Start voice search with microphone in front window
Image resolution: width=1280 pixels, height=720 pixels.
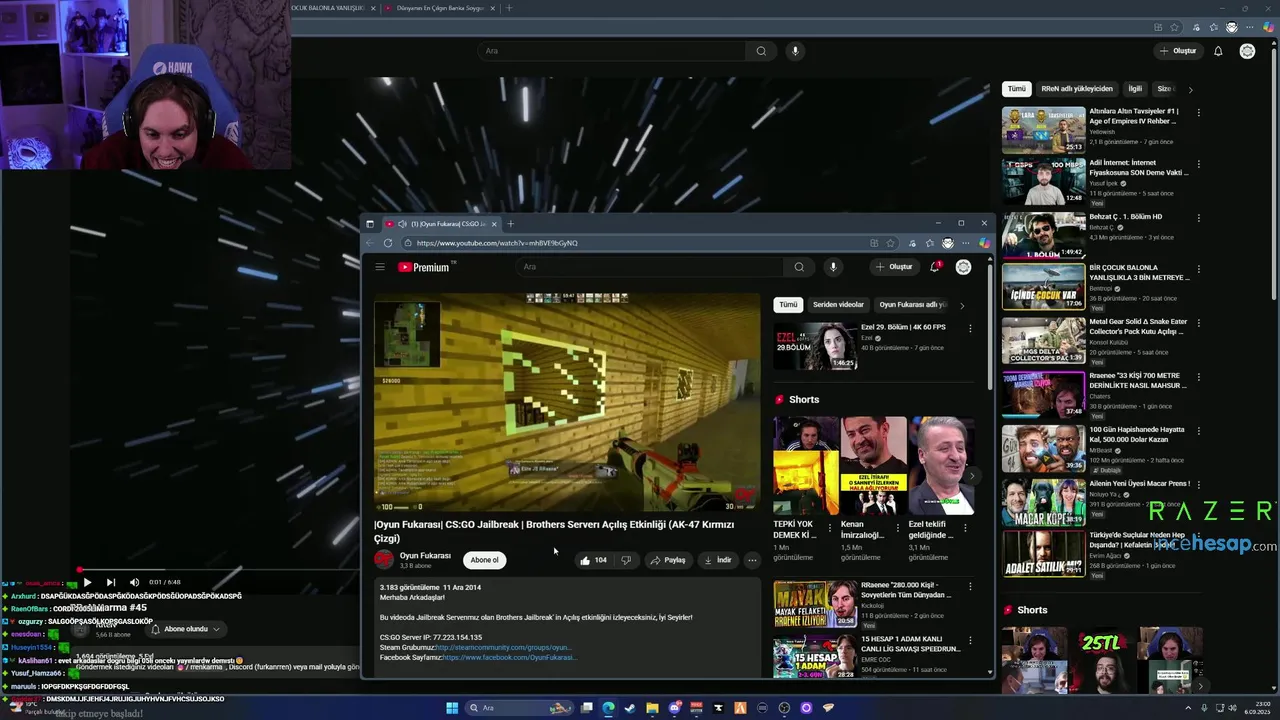click(x=833, y=267)
